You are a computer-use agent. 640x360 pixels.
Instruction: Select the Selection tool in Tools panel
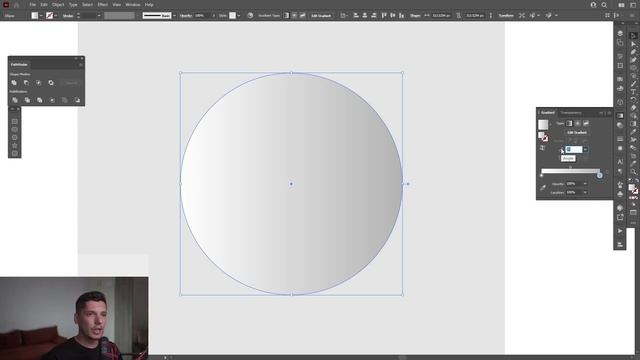[x=633, y=36]
